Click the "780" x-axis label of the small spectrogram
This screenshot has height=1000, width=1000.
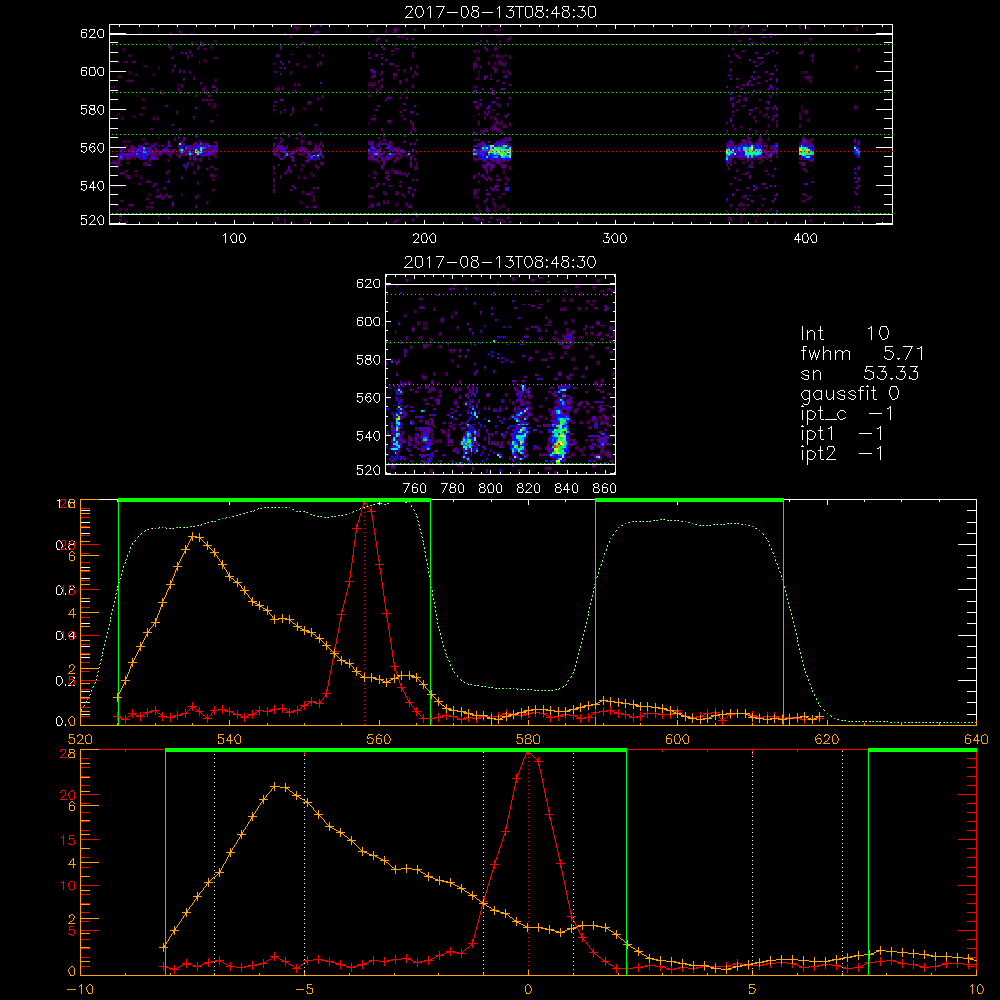[x=453, y=489]
